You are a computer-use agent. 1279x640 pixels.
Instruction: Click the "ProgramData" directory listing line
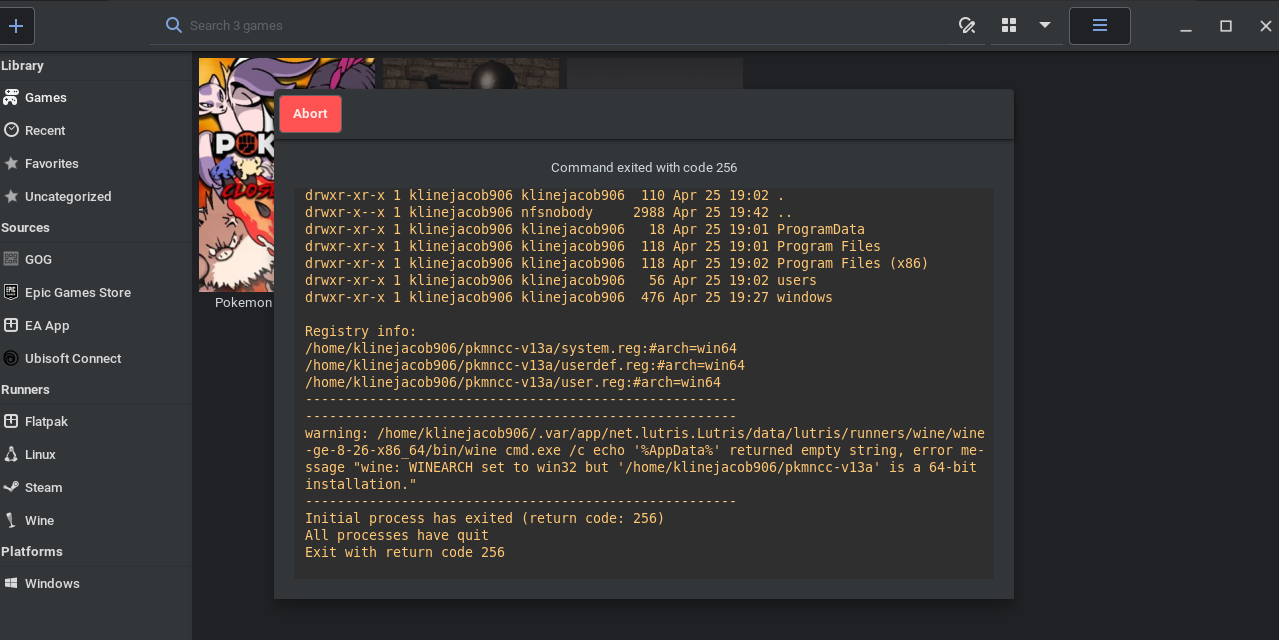(585, 230)
